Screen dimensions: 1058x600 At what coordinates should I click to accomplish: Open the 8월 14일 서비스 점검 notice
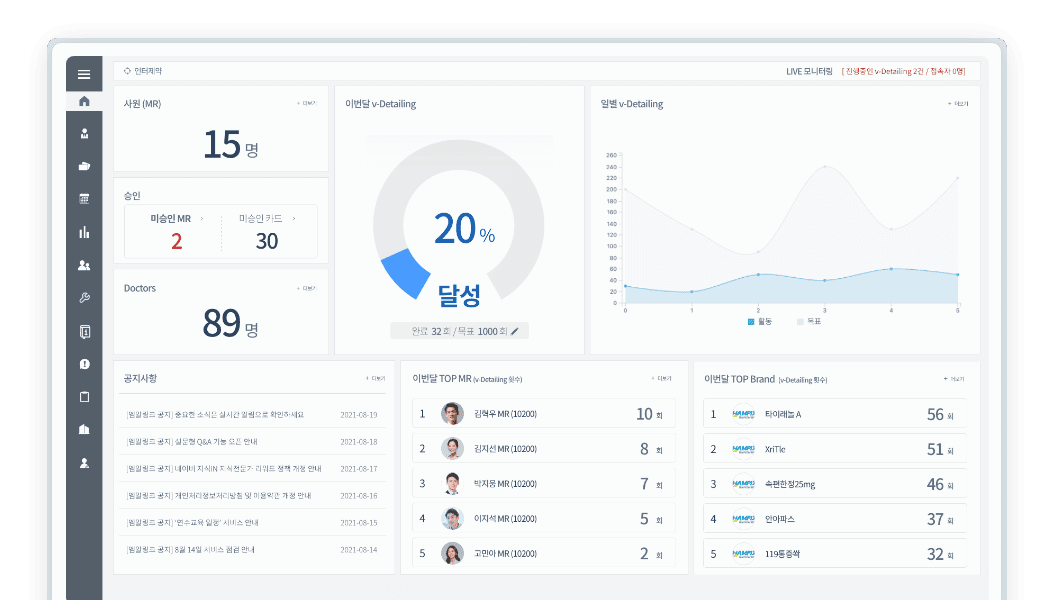[252, 549]
